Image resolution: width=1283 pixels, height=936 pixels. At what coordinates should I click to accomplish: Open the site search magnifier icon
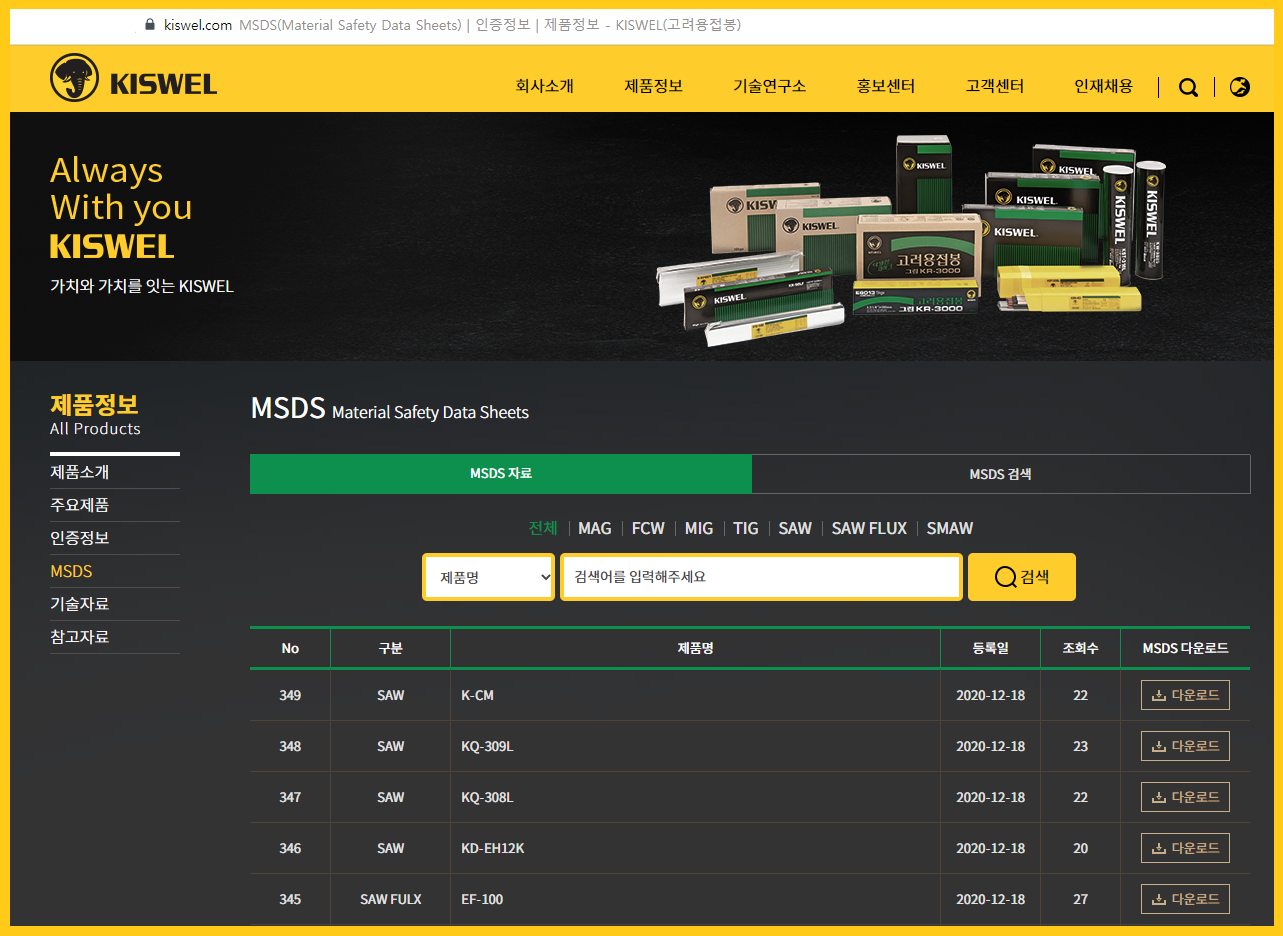(1188, 87)
